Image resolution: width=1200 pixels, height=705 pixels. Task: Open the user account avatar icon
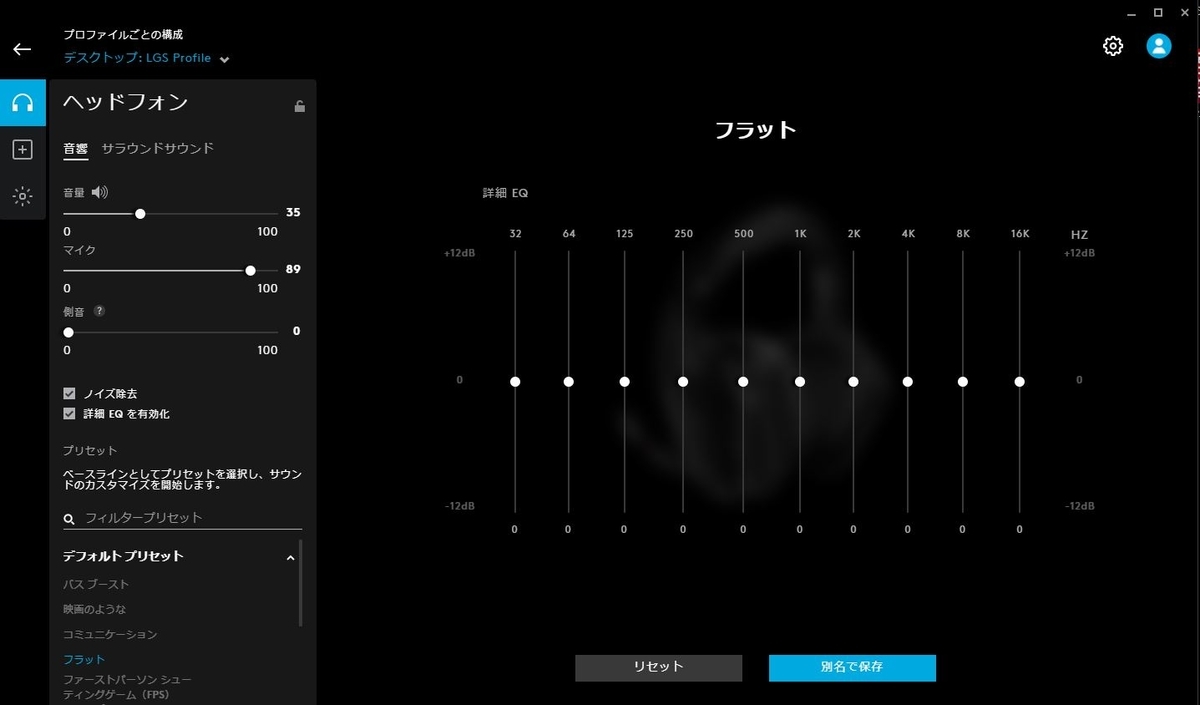pos(1159,46)
